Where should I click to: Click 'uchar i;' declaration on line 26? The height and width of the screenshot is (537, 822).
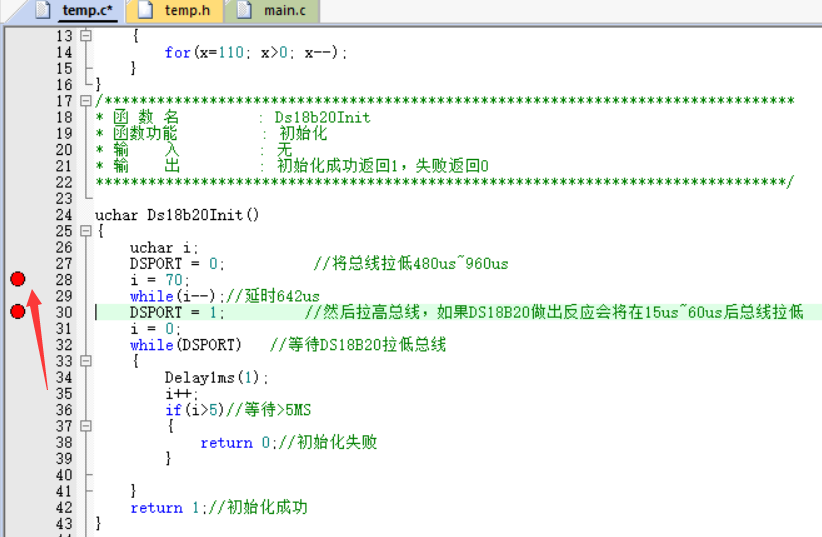click(164, 248)
